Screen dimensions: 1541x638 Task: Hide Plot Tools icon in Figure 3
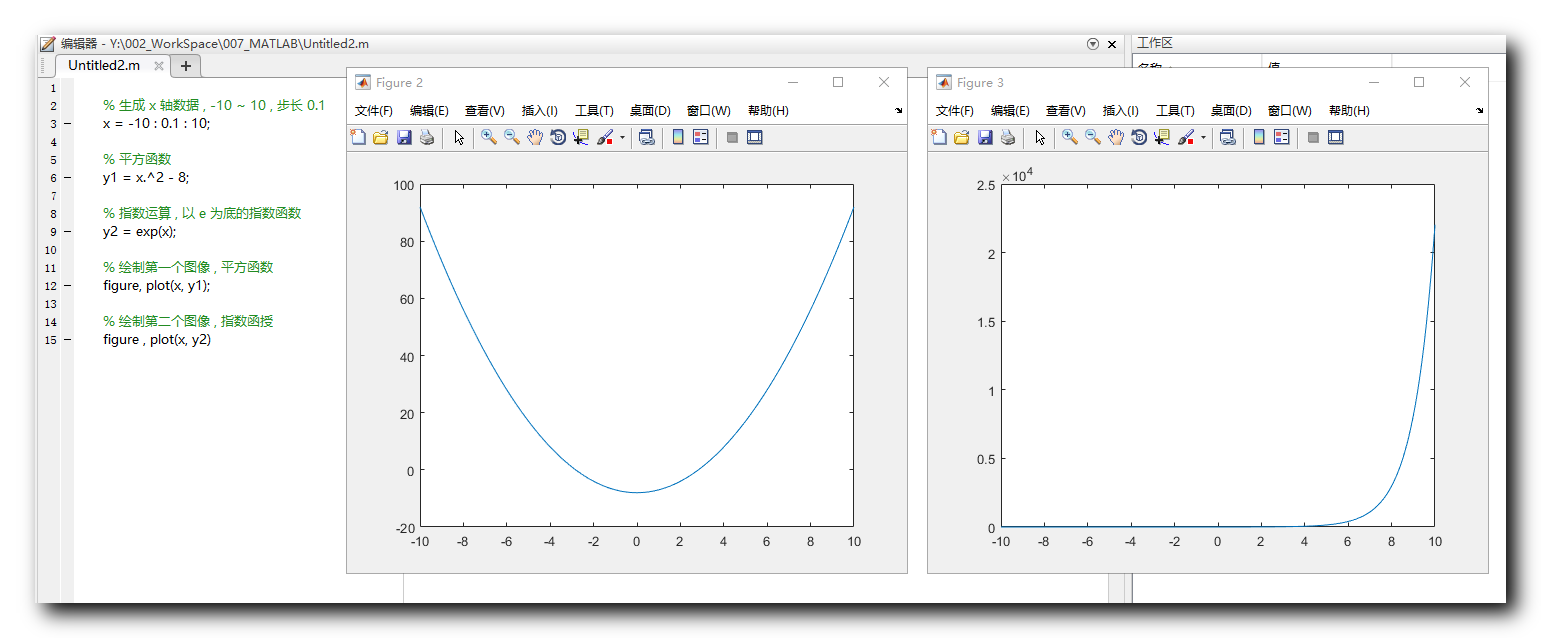[x=1313, y=137]
